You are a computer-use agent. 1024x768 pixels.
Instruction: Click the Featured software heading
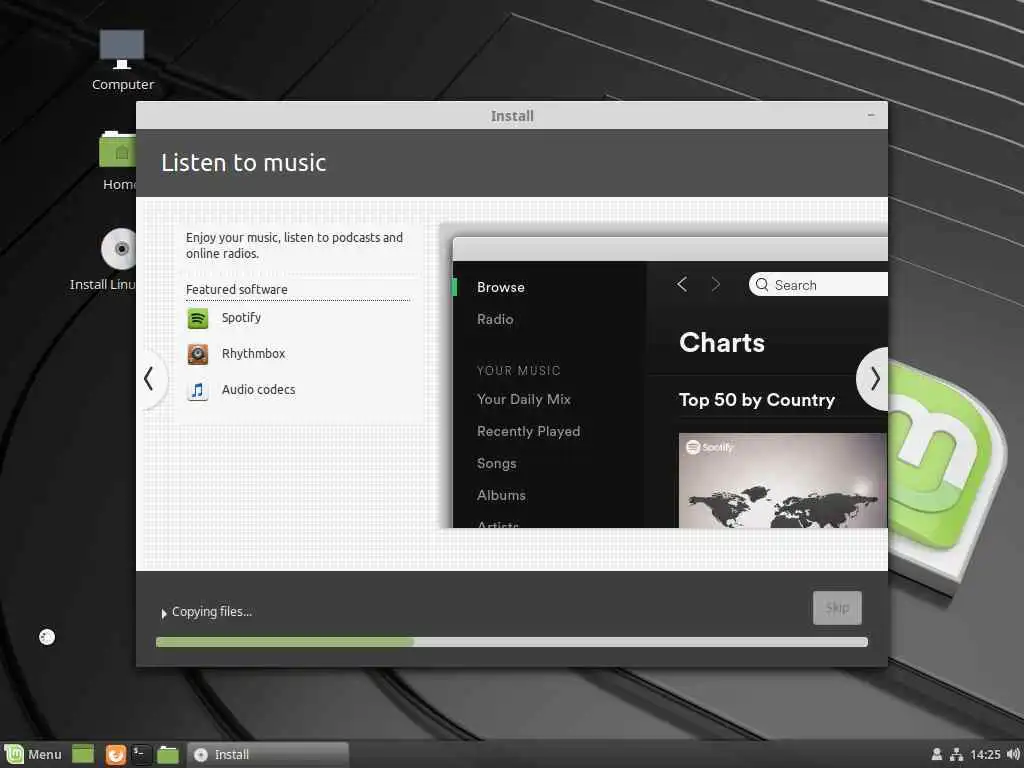(236, 289)
